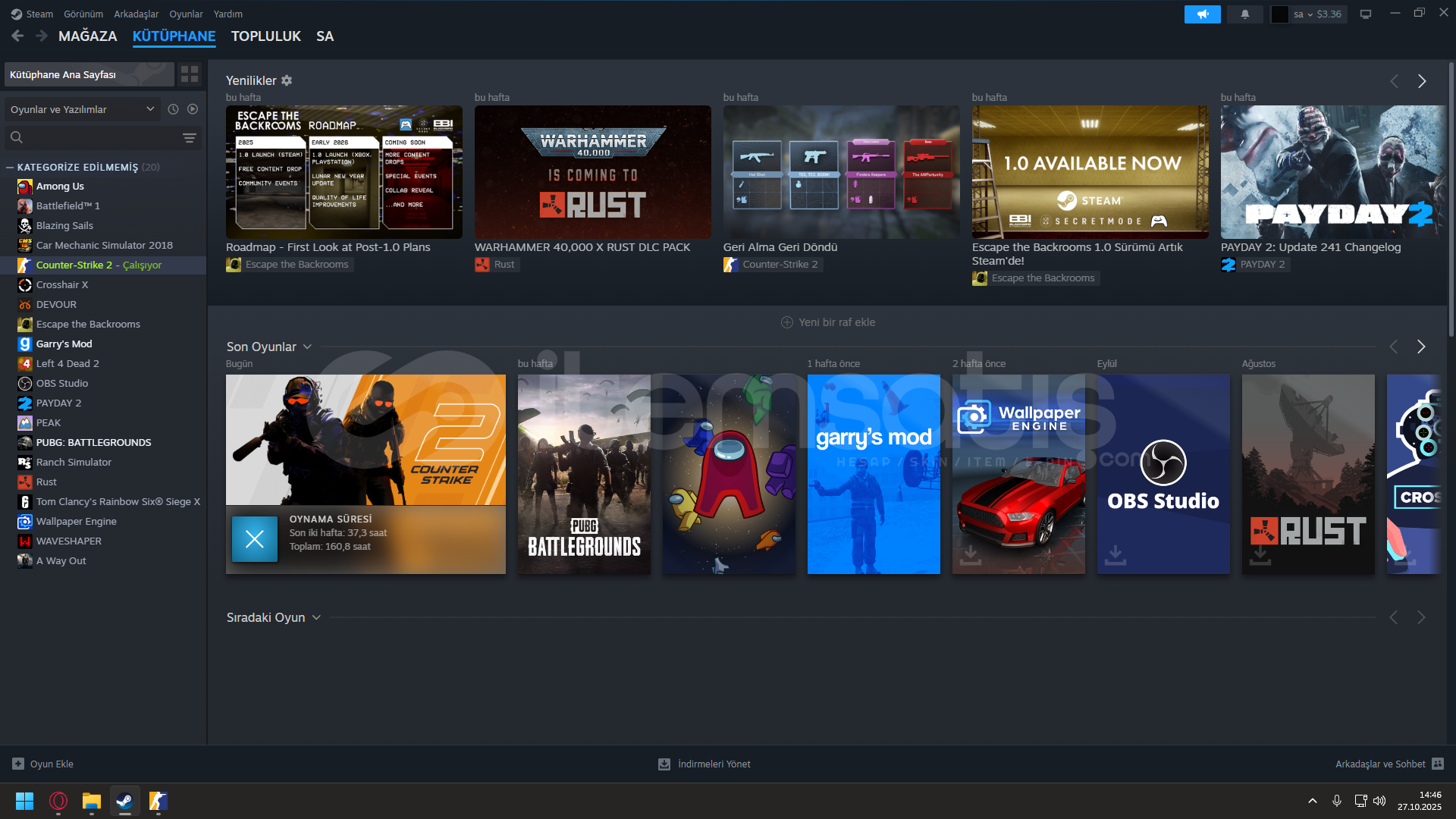Screen dimensions: 1456x819
Task: Switch to Big Picture mode icon
Action: click(x=1366, y=14)
